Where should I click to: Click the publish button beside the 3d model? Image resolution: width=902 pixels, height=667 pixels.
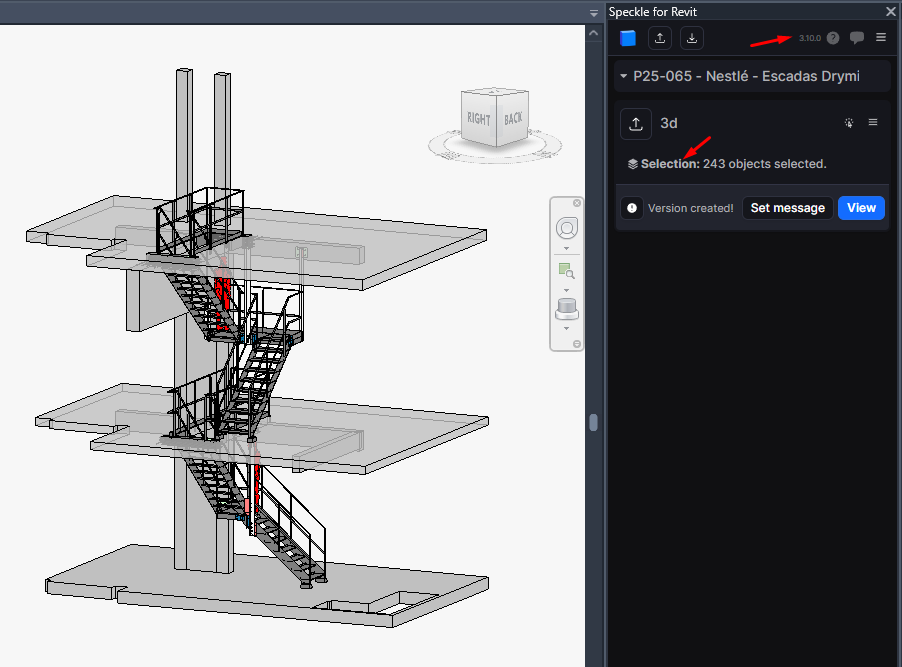tap(635, 123)
